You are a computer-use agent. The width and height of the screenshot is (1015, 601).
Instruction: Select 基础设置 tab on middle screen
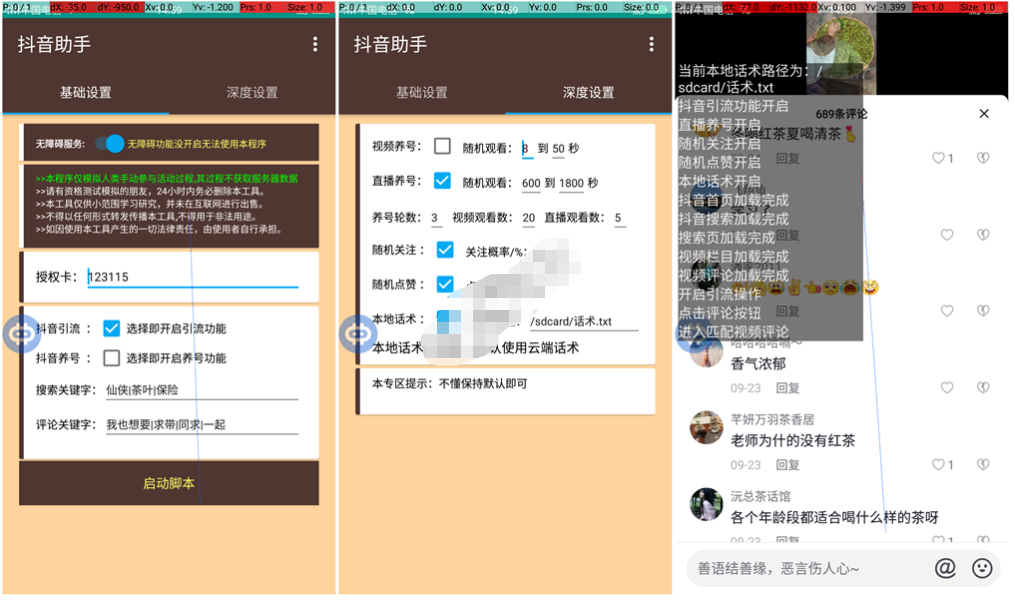(422, 93)
